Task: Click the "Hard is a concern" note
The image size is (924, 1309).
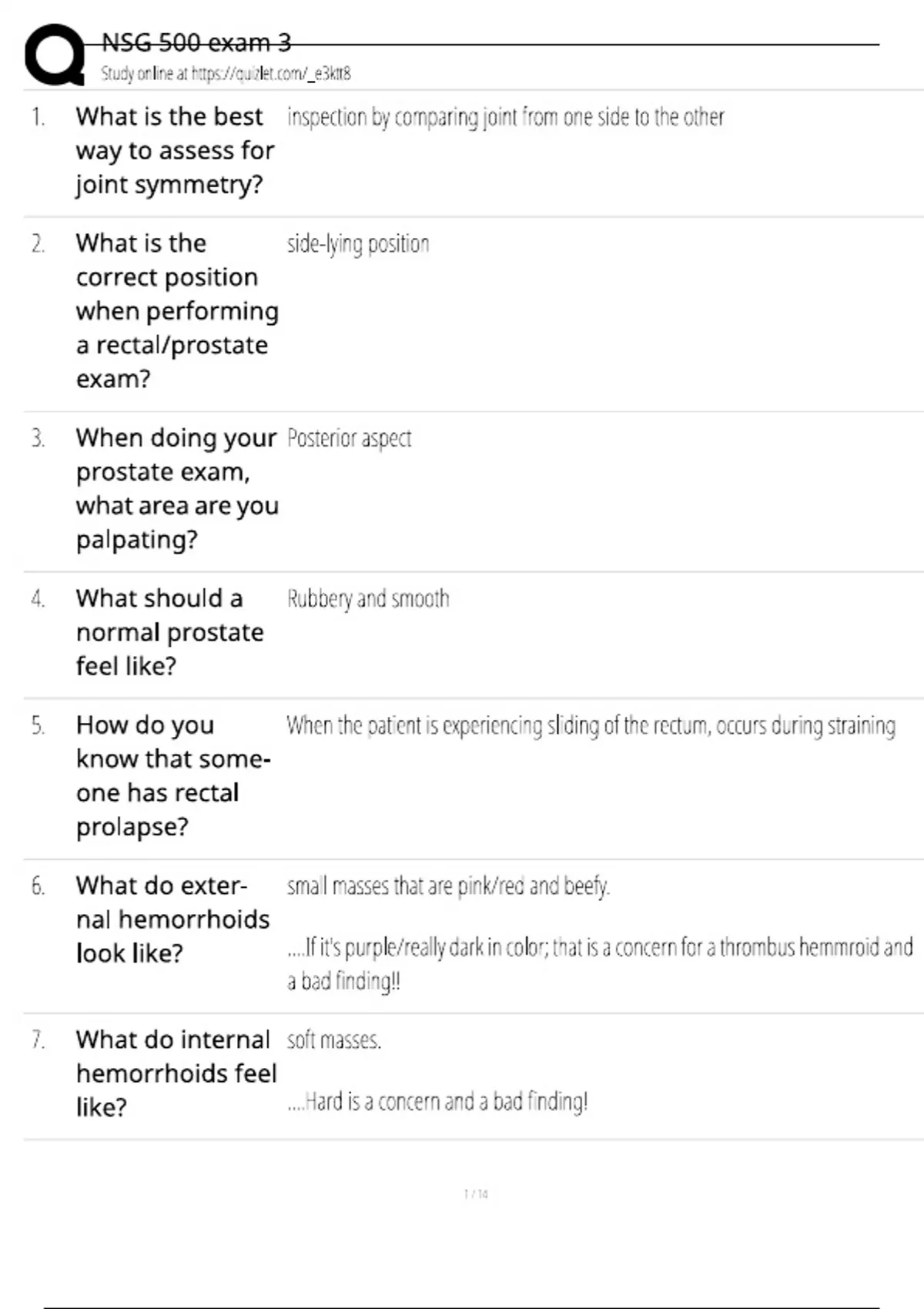Action: [x=437, y=1102]
